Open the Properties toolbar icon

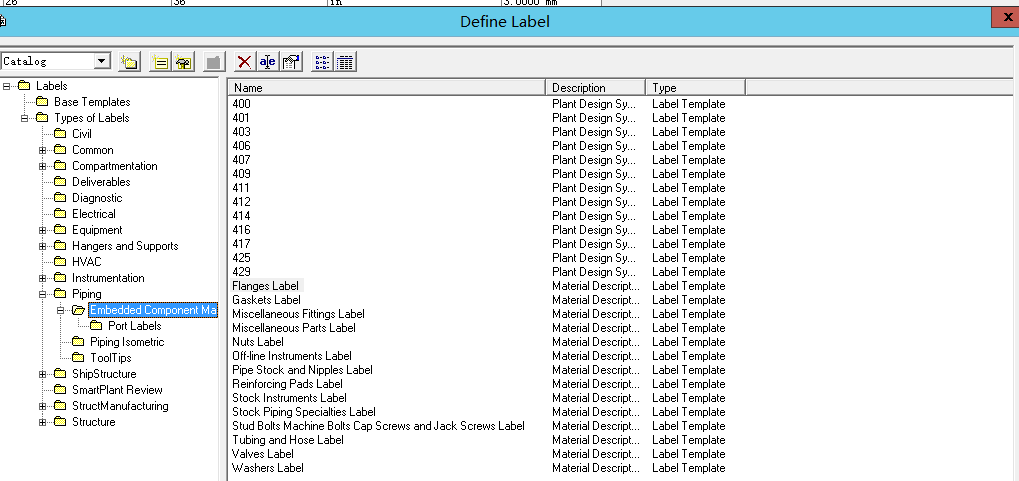[292, 62]
